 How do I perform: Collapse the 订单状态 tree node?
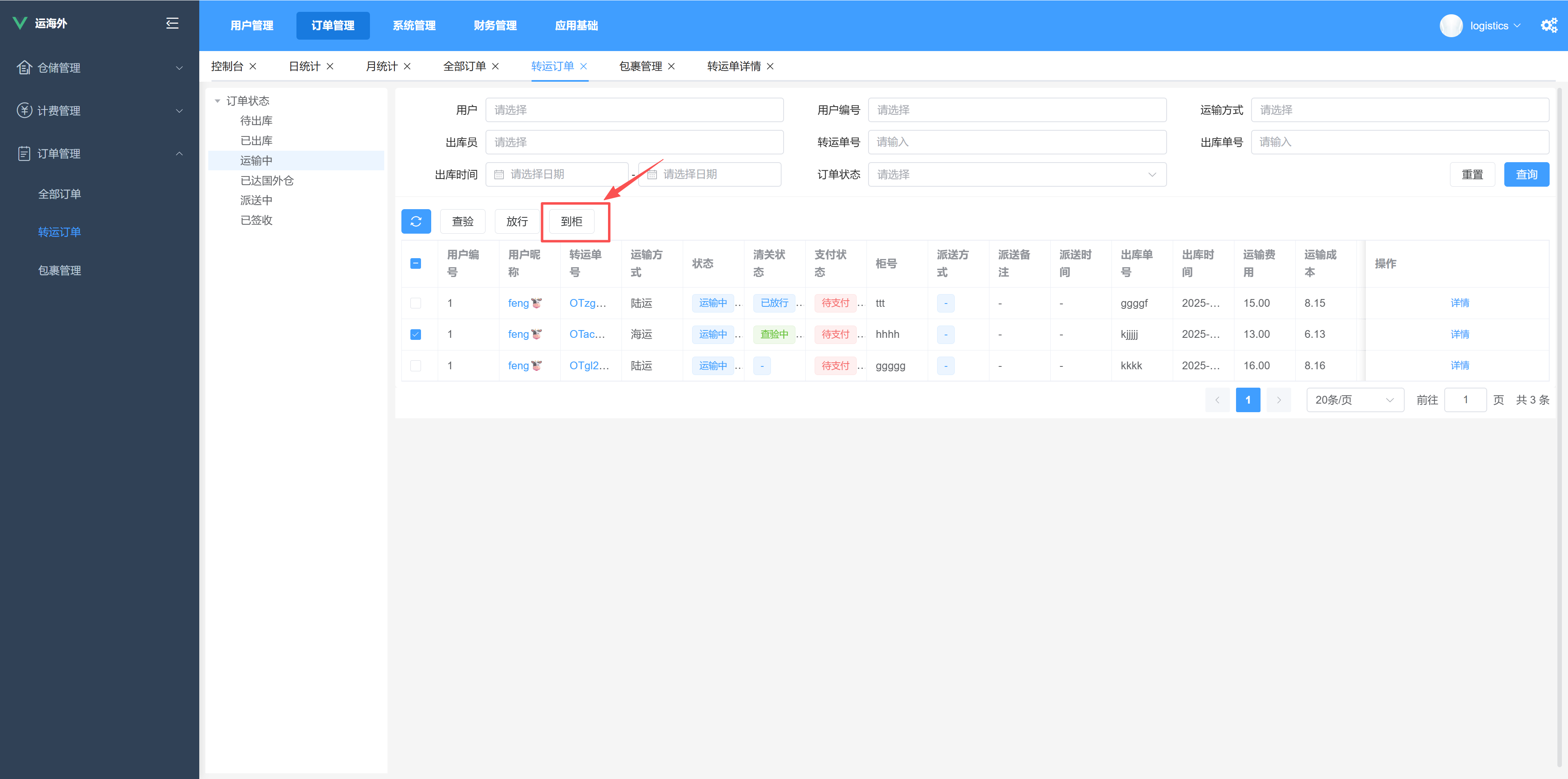point(217,101)
